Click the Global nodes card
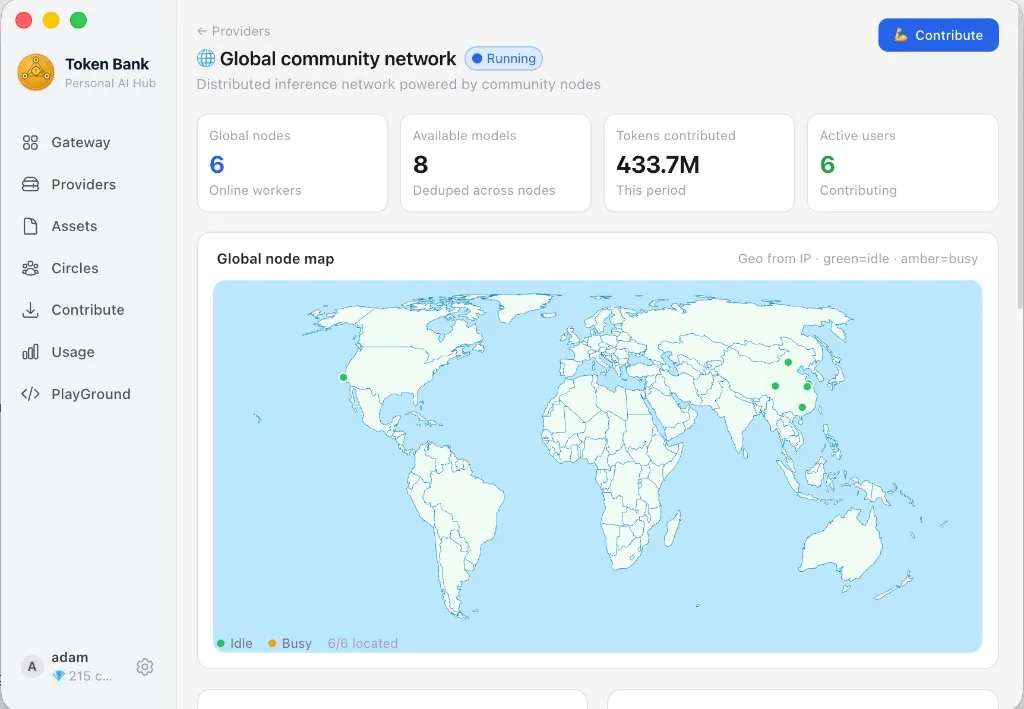Screen dimensions: 1024x709 [x=292, y=163]
